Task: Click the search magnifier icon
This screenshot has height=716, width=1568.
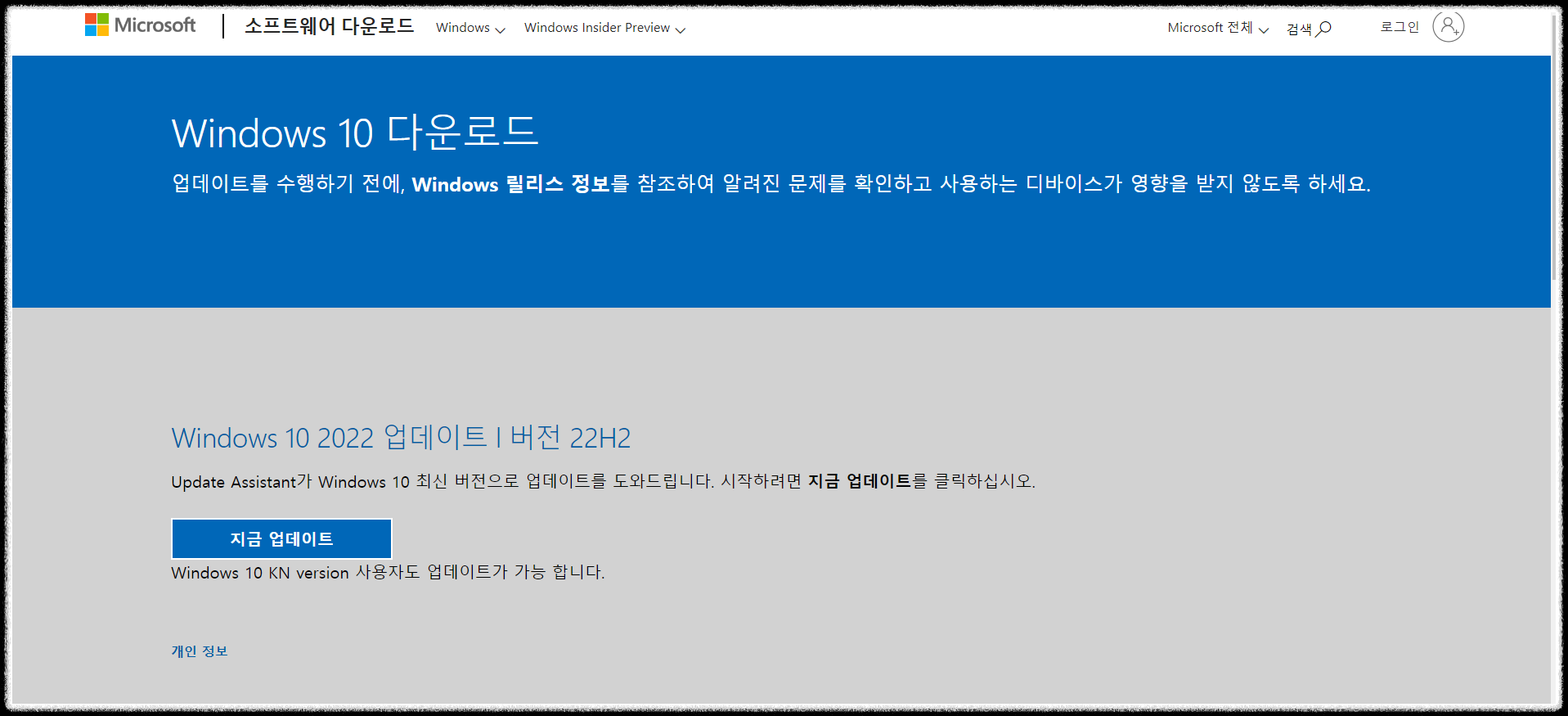Action: tap(1323, 29)
